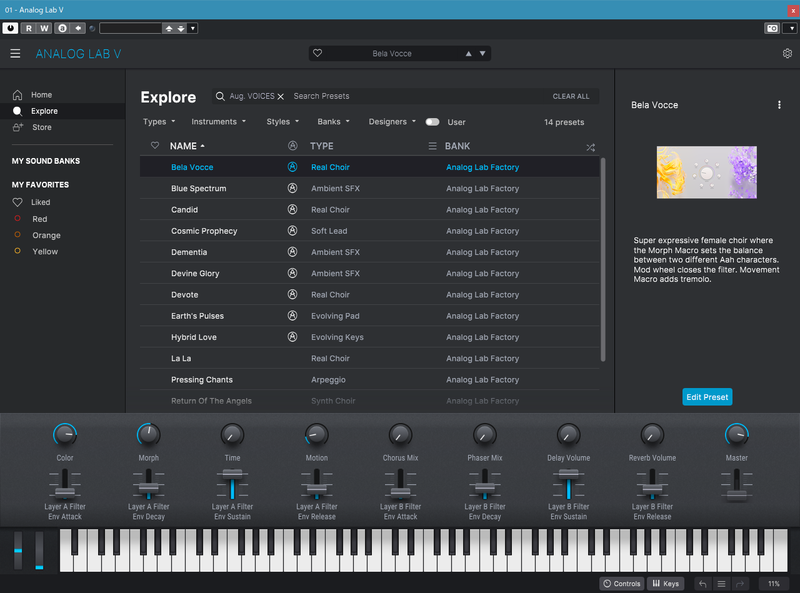Image resolution: width=800 pixels, height=593 pixels.
Task: Open the three-dot menu for Bela Vocce
Action: [779, 105]
